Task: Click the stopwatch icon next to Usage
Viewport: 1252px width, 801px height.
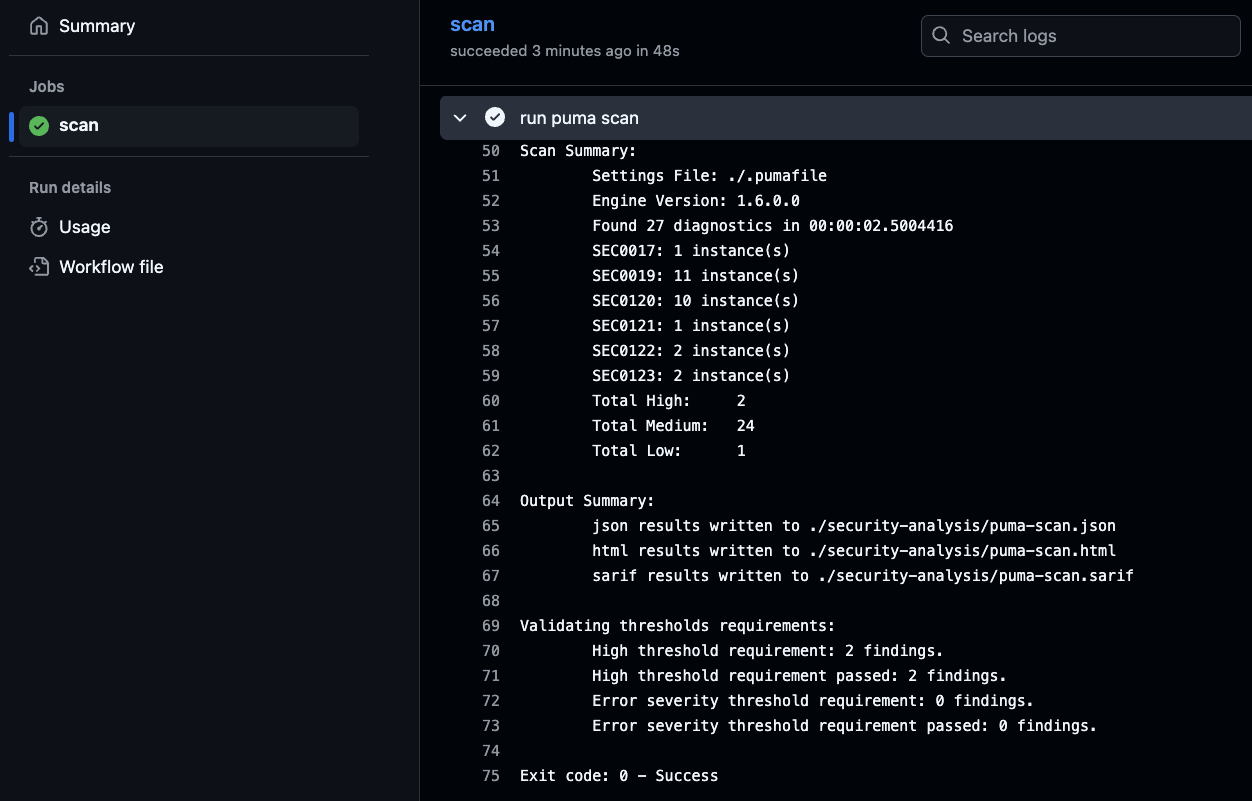Action: click(x=39, y=227)
